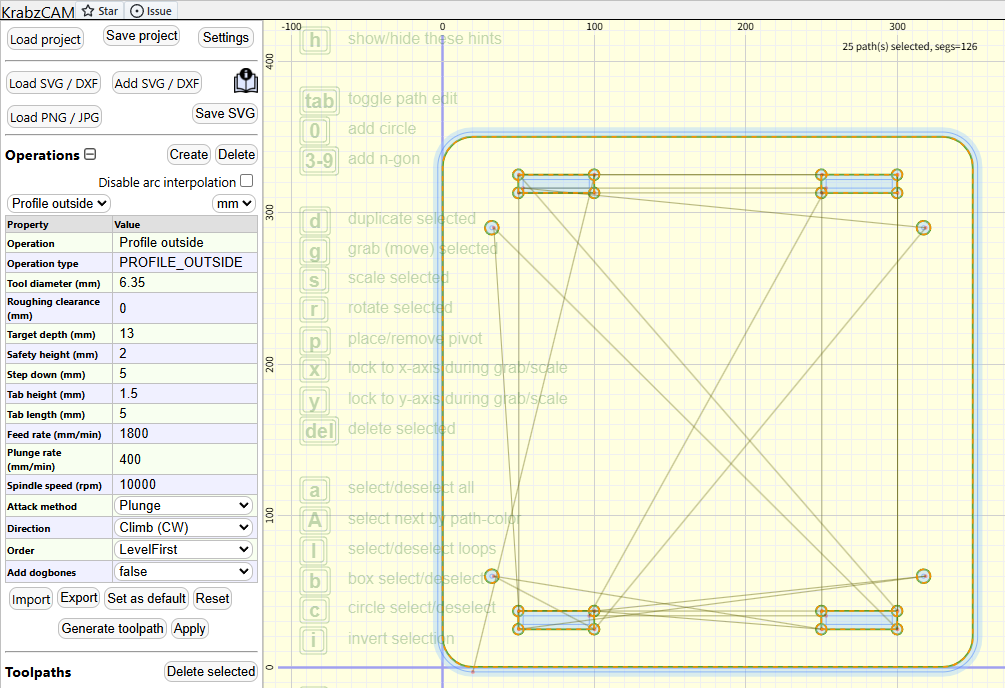Click the 'y' lock y-axis key icon
Viewport: 1005px width, 688px height.
pyautogui.click(x=315, y=400)
